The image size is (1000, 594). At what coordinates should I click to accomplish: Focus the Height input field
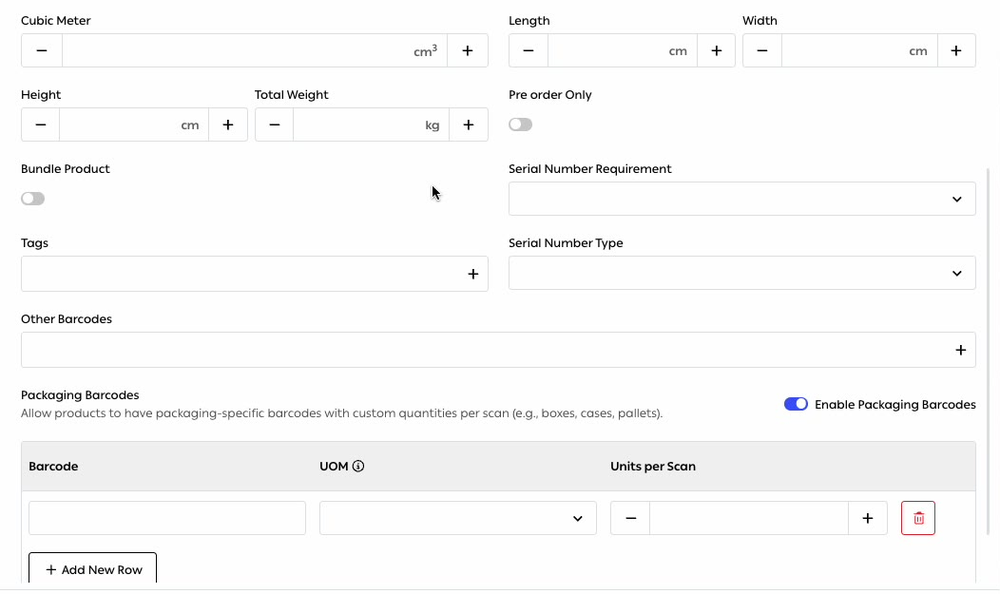134,124
